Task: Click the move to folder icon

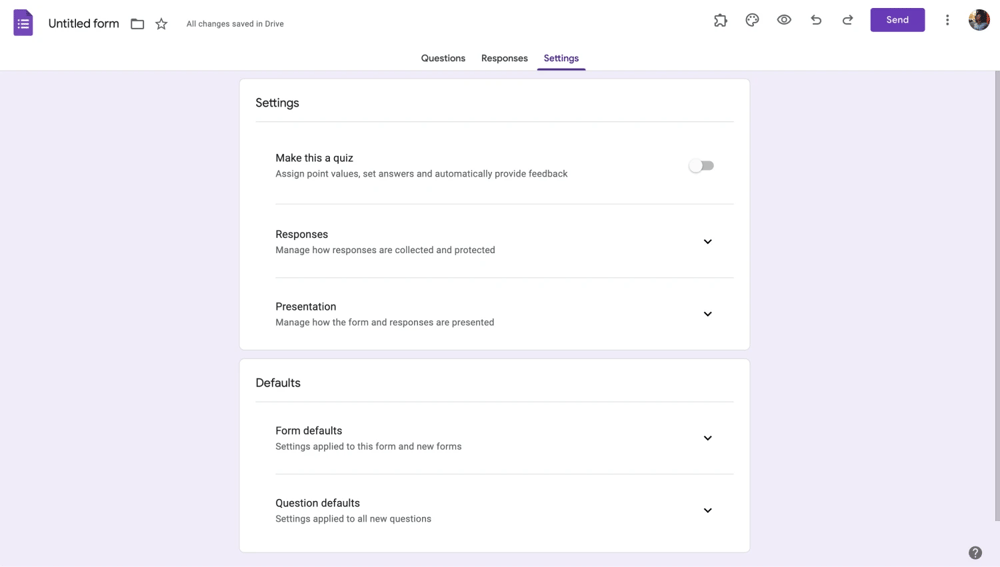Action: [137, 24]
